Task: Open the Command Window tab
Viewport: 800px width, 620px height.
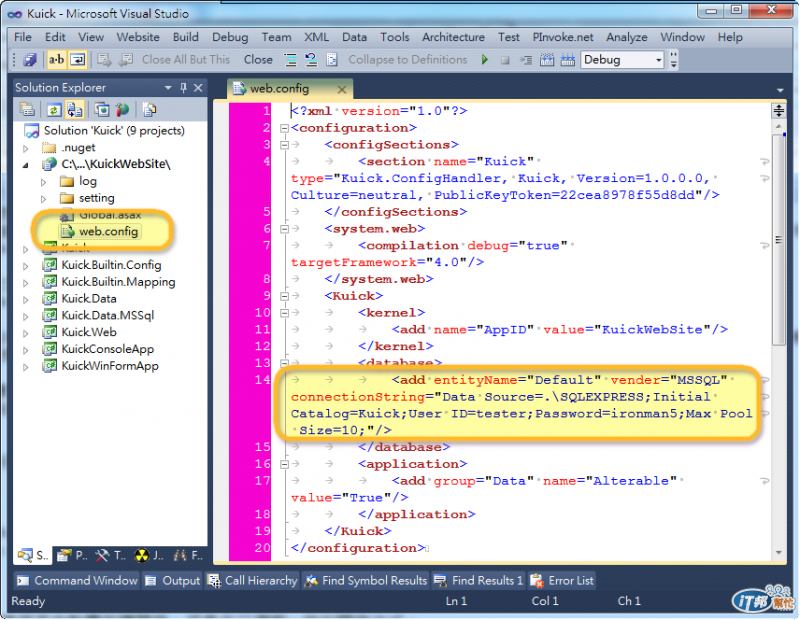Action: 77,581
